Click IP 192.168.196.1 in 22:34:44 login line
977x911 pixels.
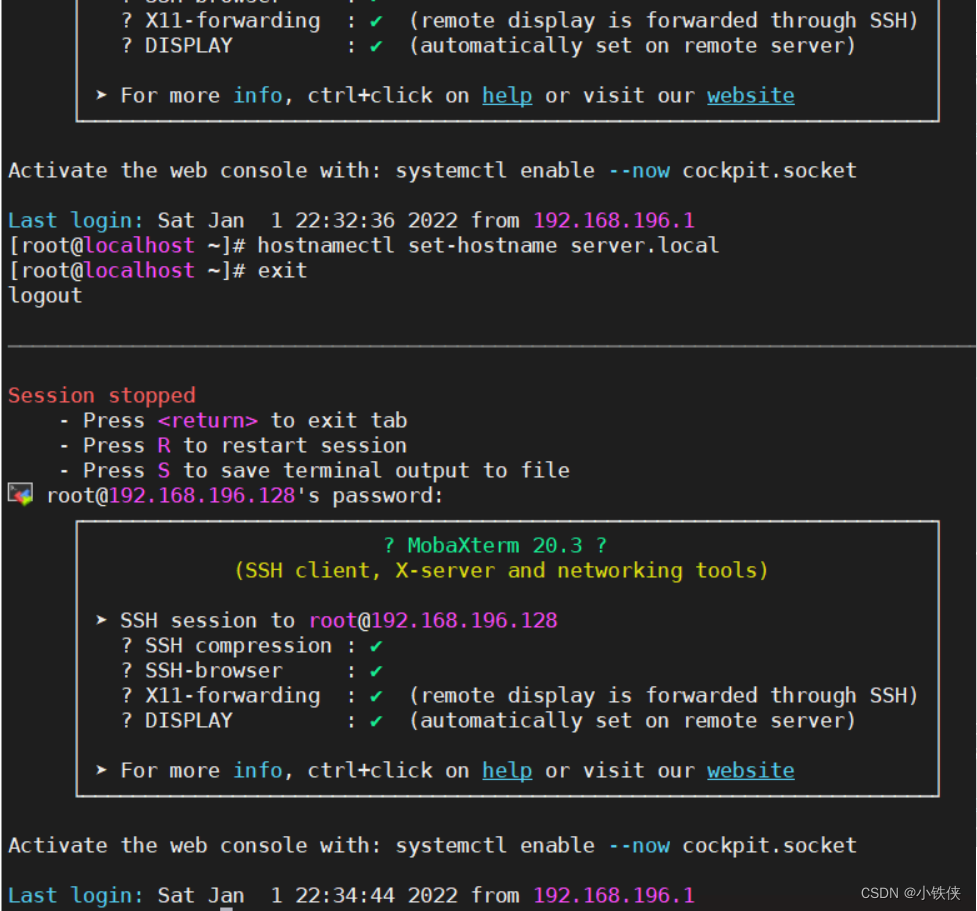(x=614, y=896)
